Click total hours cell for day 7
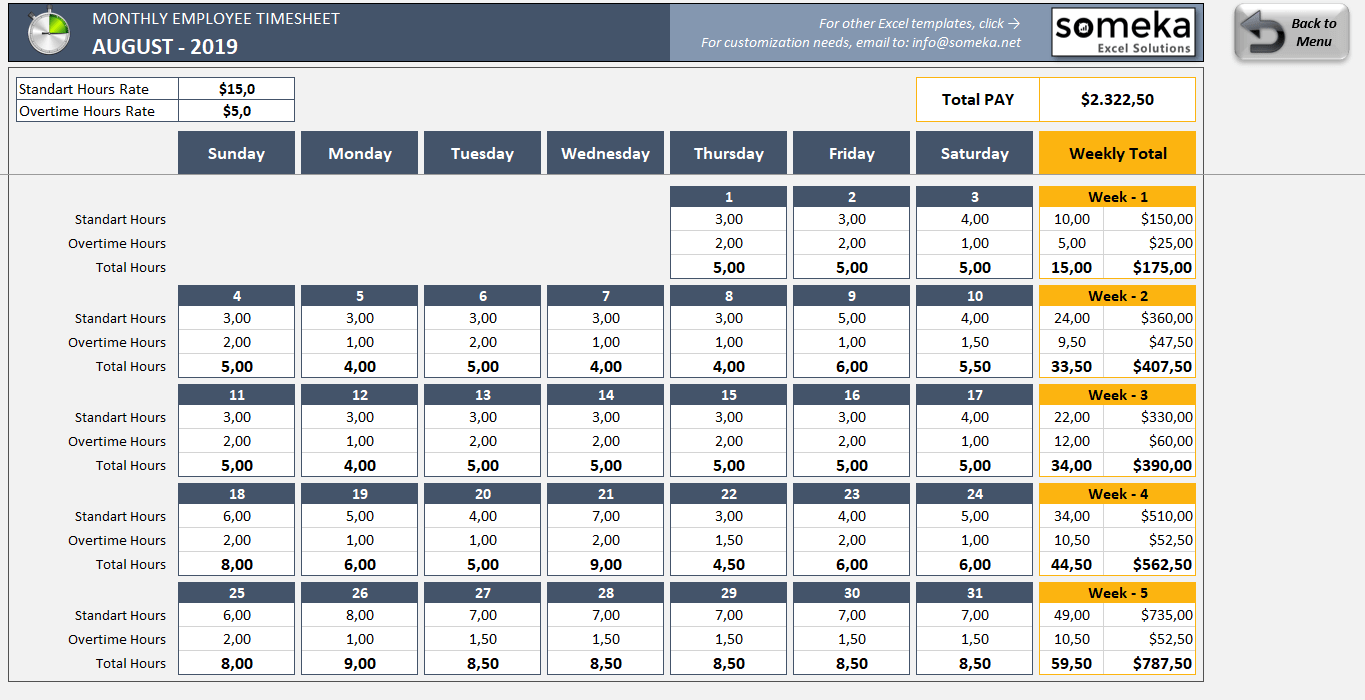 605,366
